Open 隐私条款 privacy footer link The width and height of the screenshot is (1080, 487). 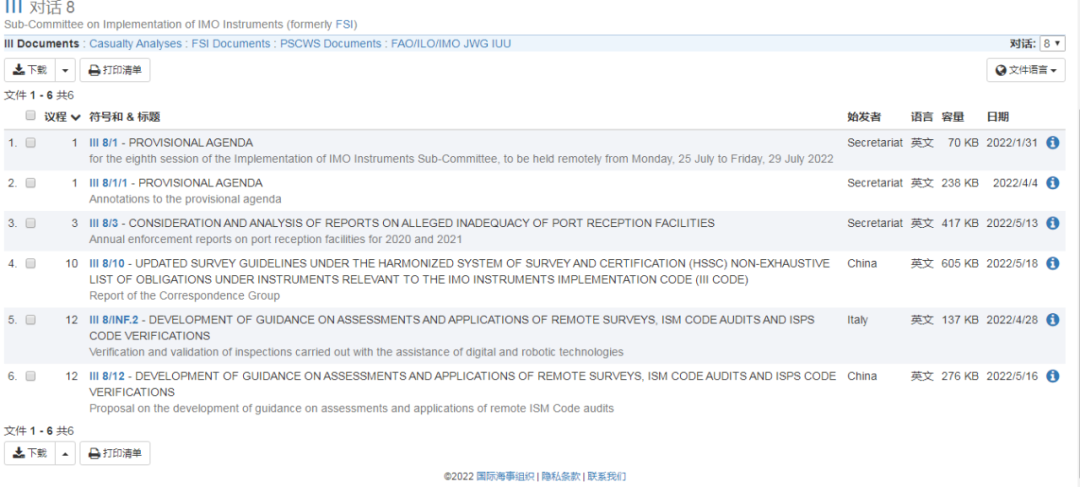tap(561, 476)
